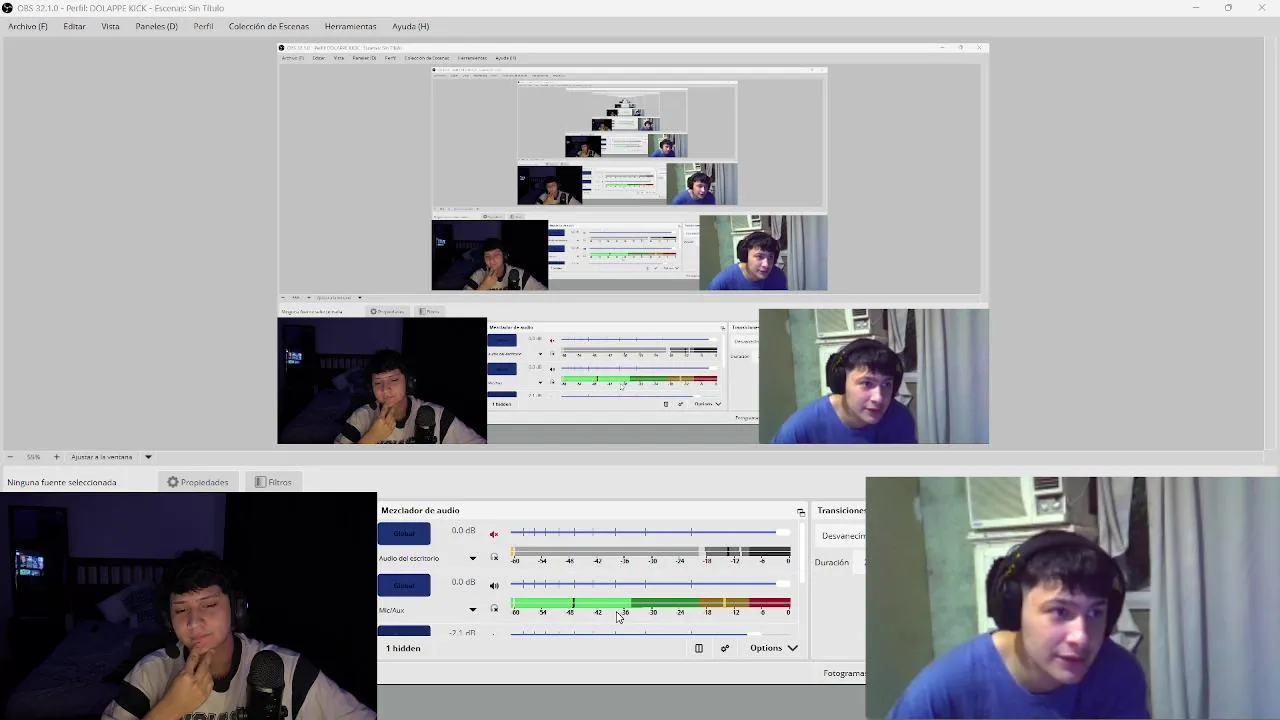Open the Editar menu
Viewport: 1280px width, 720px height.
pos(74,26)
